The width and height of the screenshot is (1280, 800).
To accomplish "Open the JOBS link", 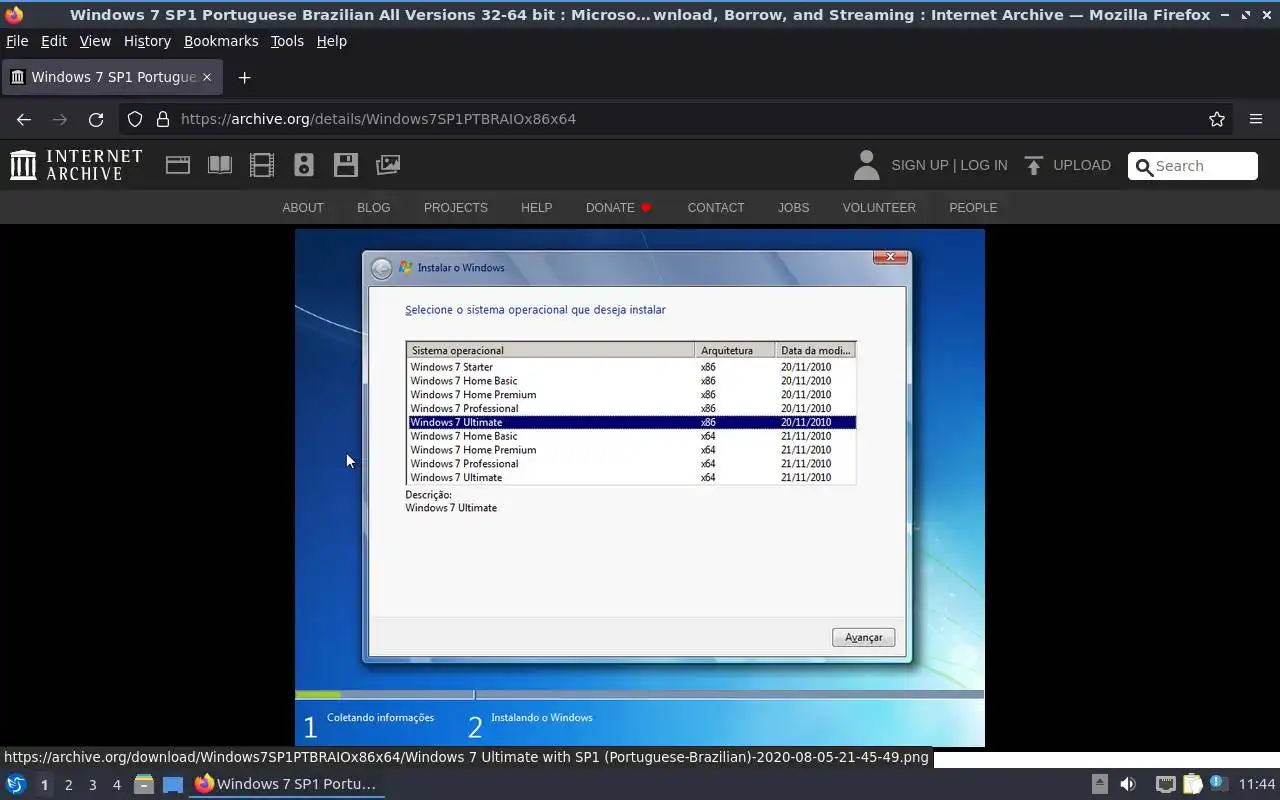I will coord(793,208).
